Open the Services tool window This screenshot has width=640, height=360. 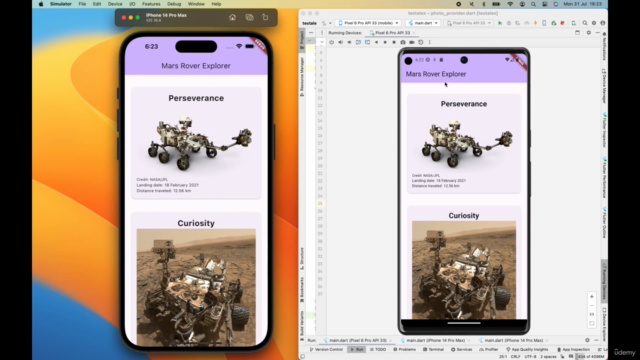click(x=462, y=349)
